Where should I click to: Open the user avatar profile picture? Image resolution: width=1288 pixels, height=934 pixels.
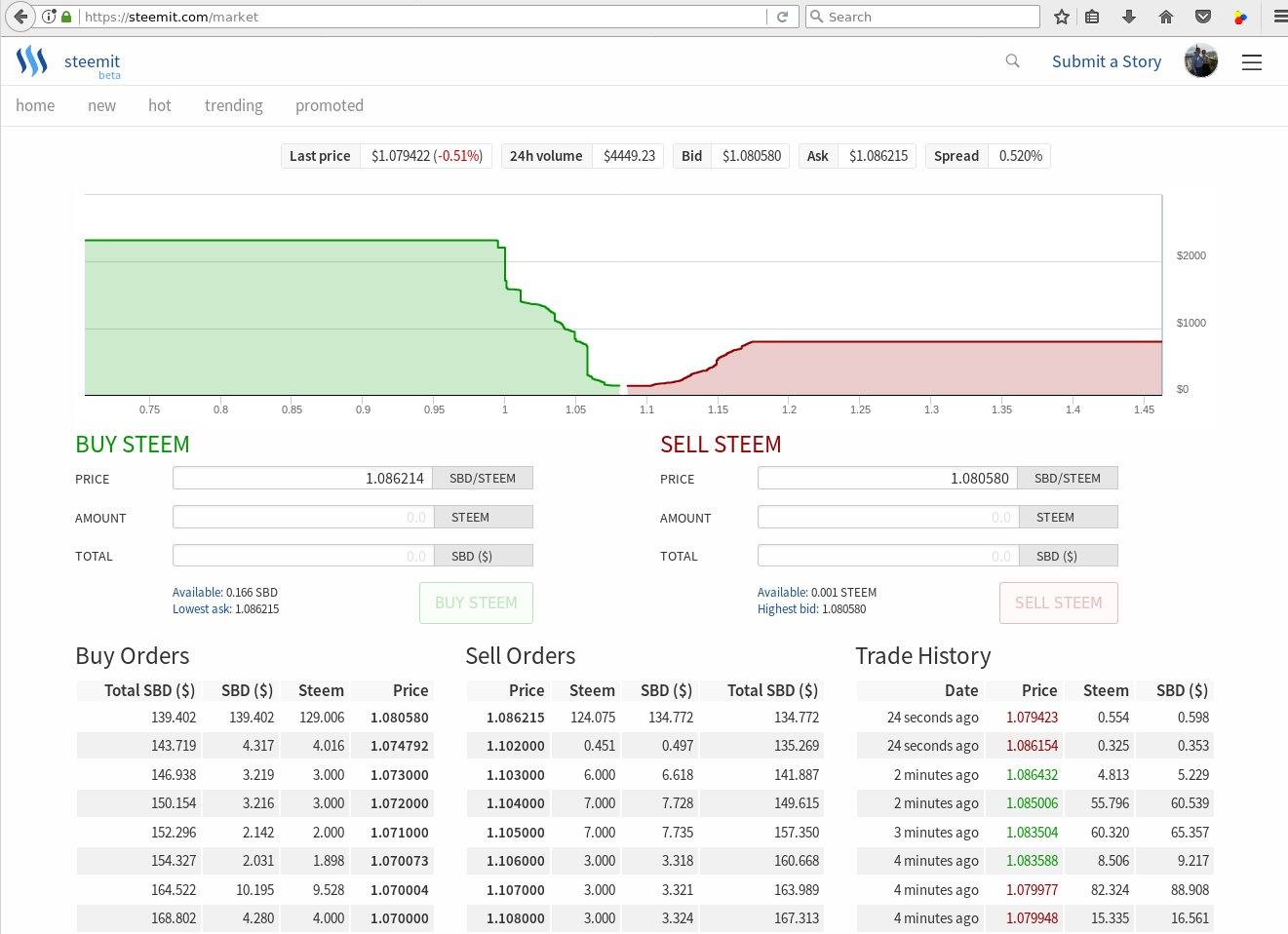click(1201, 61)
